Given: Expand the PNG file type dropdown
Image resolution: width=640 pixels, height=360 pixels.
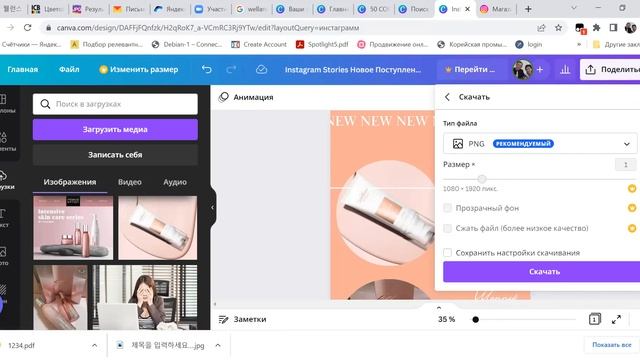Looking at the screenshot, I should 540,144.
